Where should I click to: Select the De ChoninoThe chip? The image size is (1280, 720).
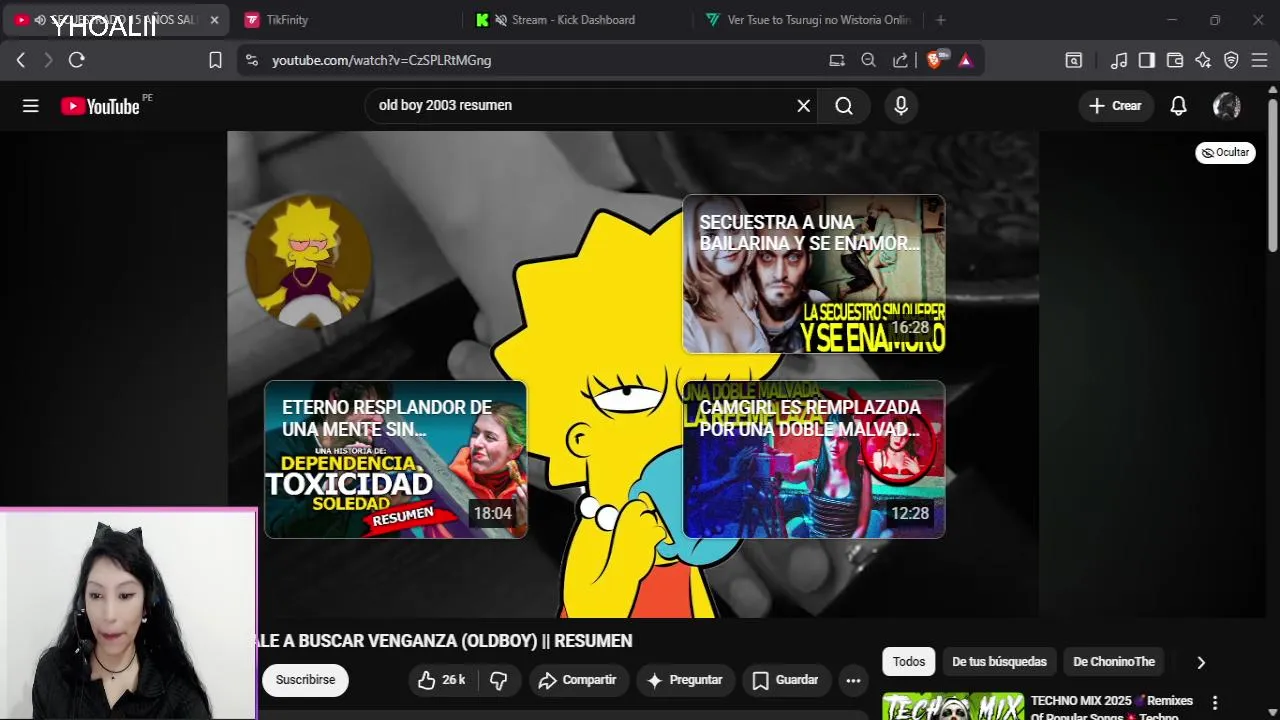click(1114, 662)
